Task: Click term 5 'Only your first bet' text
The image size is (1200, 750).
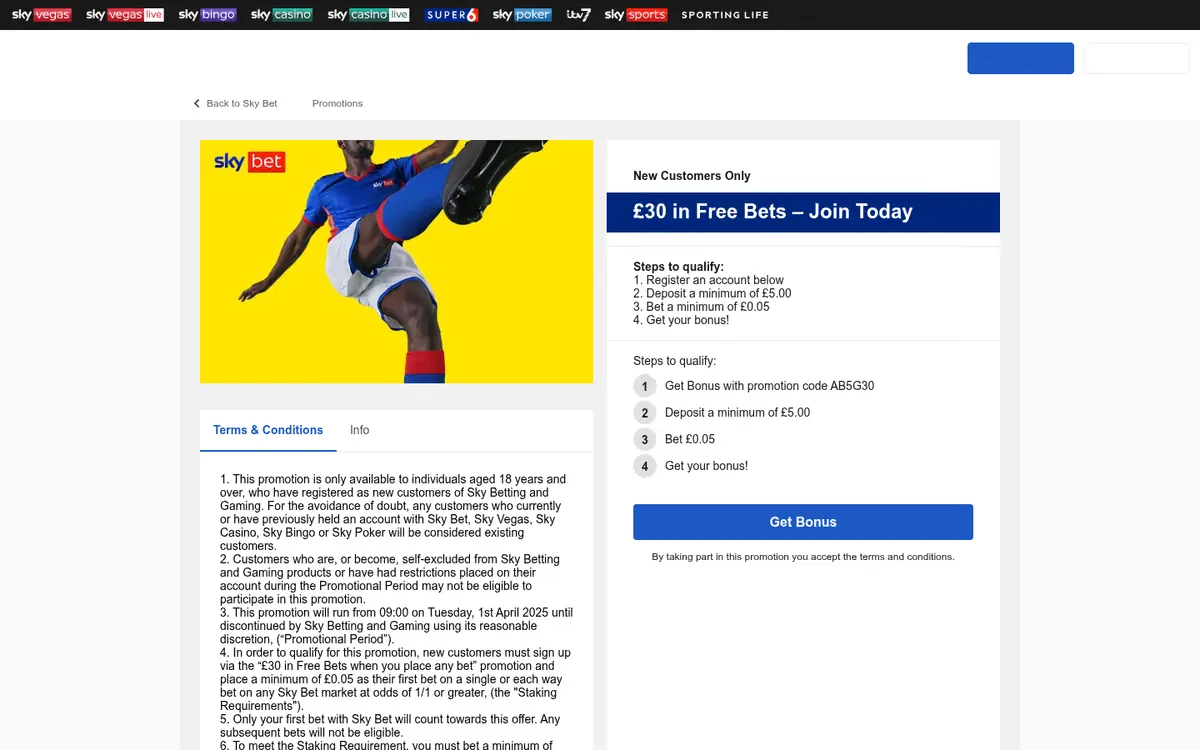Action: (x=390, y=726)
